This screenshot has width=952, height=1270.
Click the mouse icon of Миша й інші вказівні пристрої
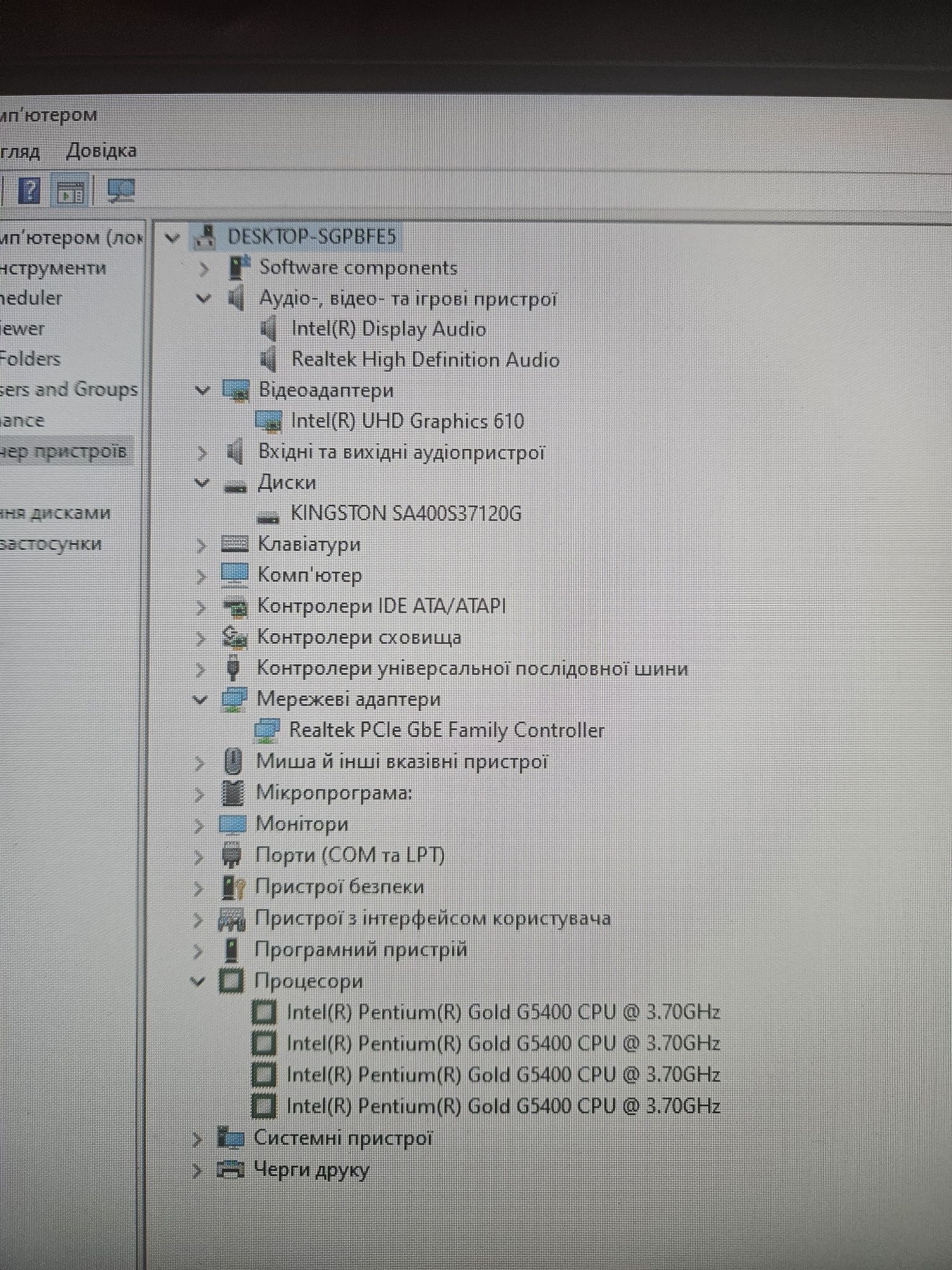(234, 761)
